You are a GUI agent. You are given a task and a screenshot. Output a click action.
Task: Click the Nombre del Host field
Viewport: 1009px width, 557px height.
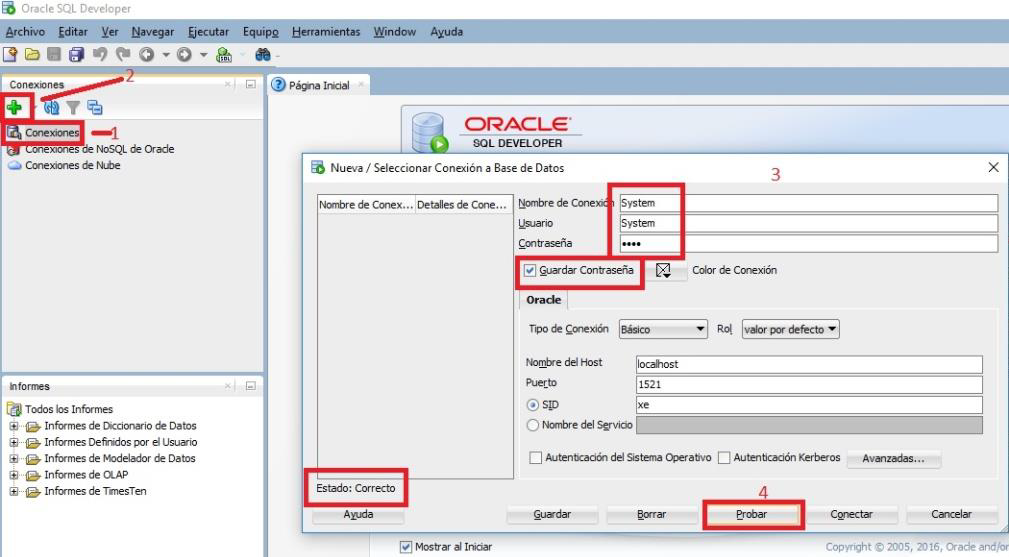(x=809, y=364)
